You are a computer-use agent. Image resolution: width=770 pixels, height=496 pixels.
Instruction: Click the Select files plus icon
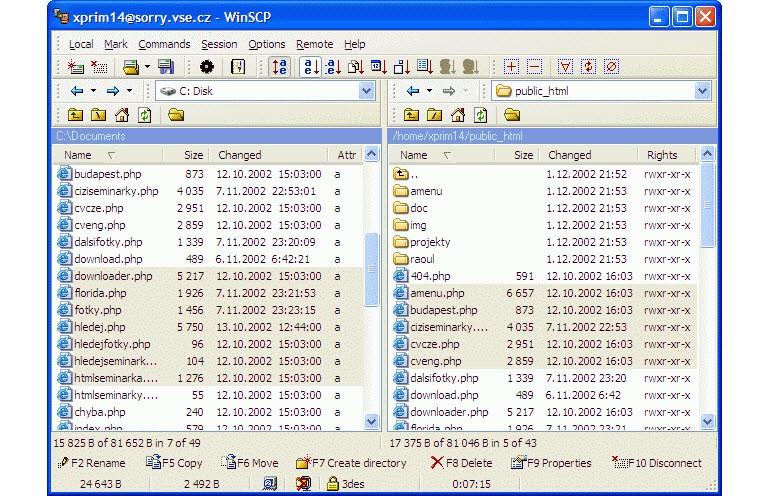coord(511,67)
